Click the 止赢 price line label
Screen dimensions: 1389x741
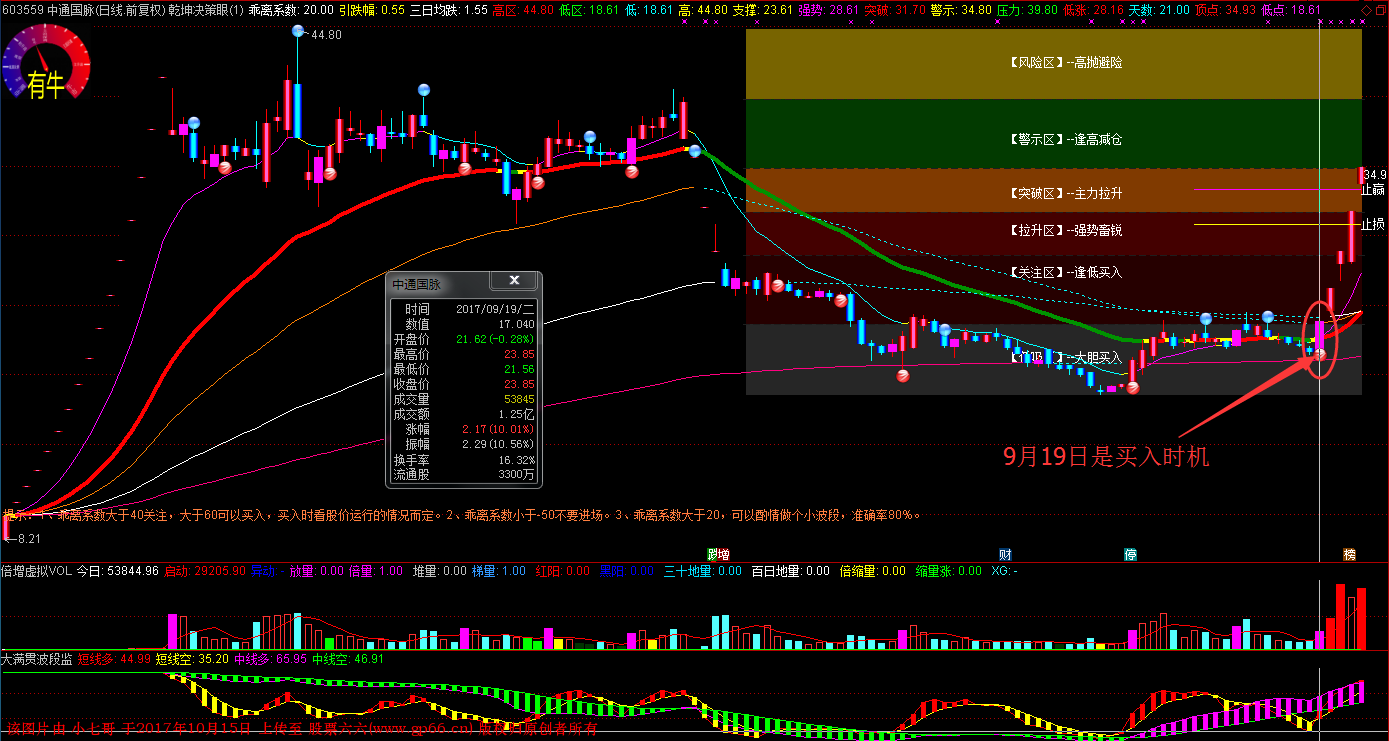[1372, 190]
